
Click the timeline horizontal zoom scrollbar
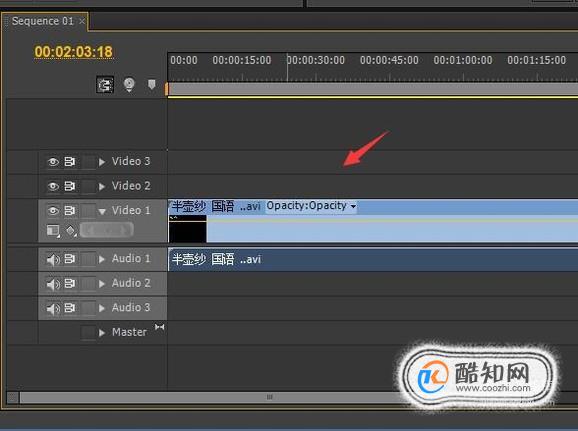[x=269, y=397]
